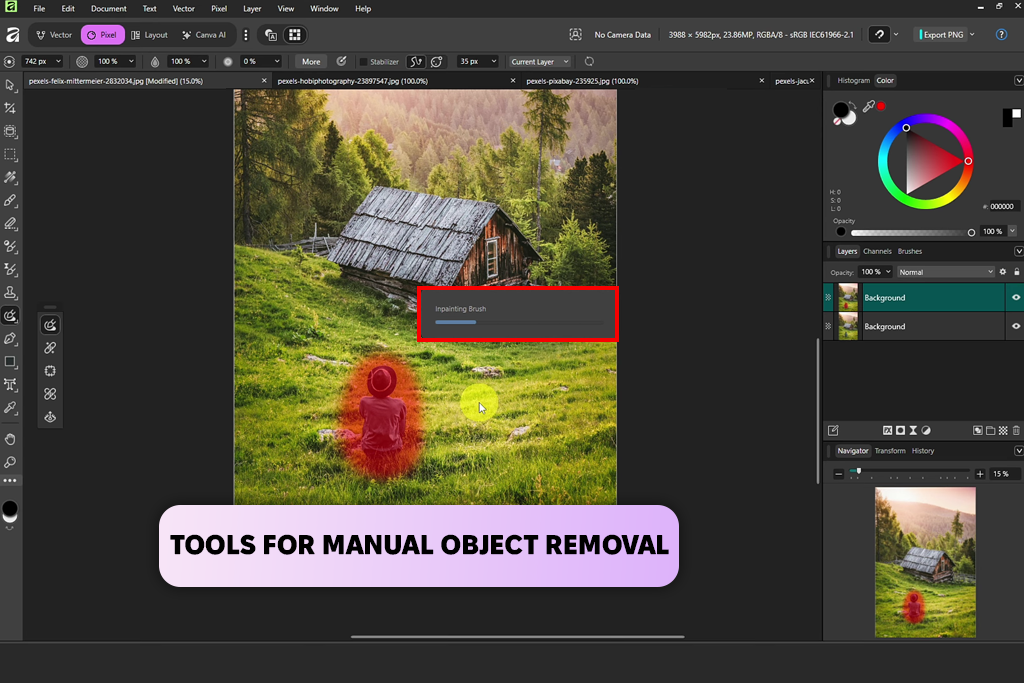The height and width of the screenshot is (683, 1024).
Task: Expand the Export PNG options arrow
Action: pyautogui.click(x=972, y=35)
